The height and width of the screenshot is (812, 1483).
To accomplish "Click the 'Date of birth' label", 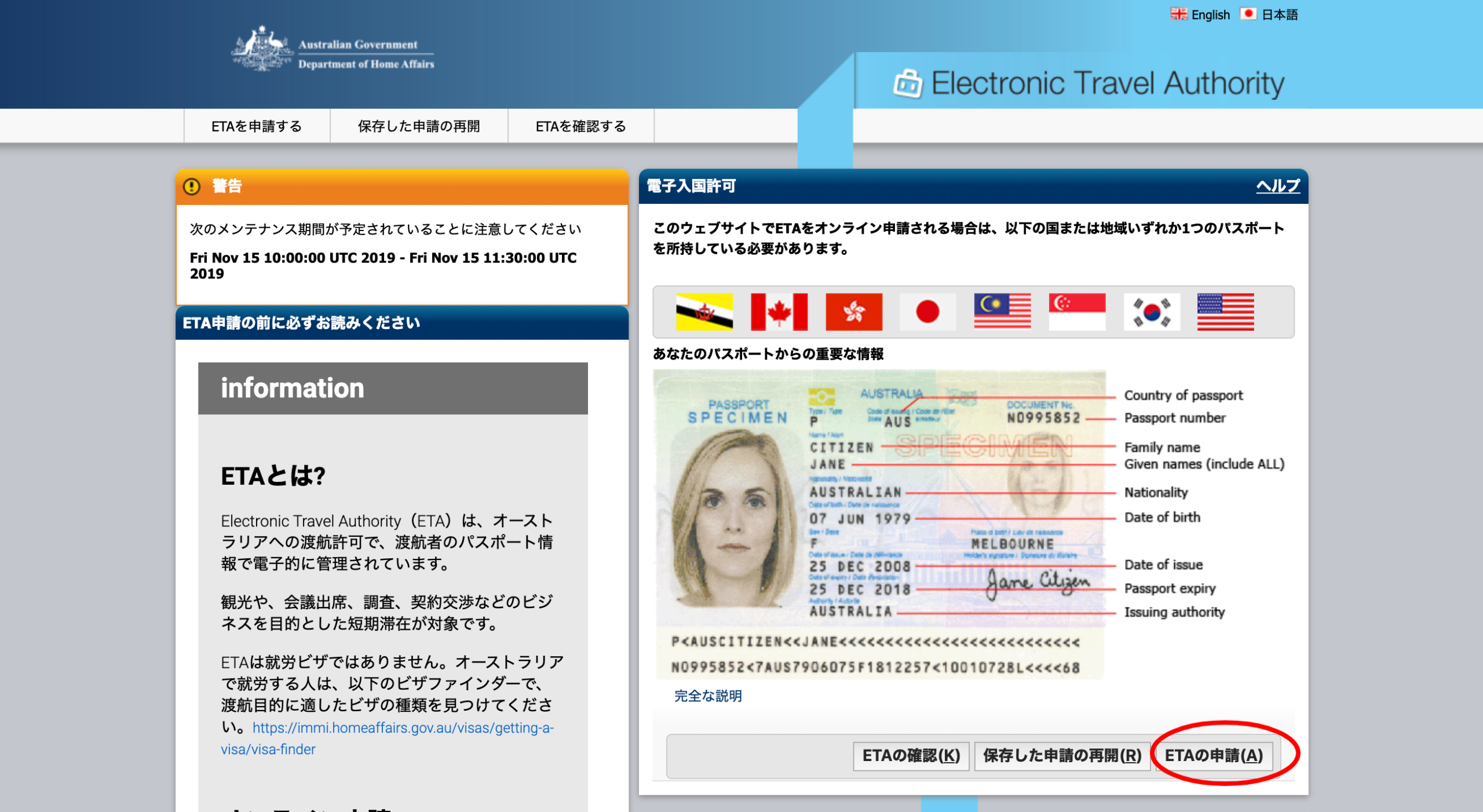I will (x=1162, y=517).
